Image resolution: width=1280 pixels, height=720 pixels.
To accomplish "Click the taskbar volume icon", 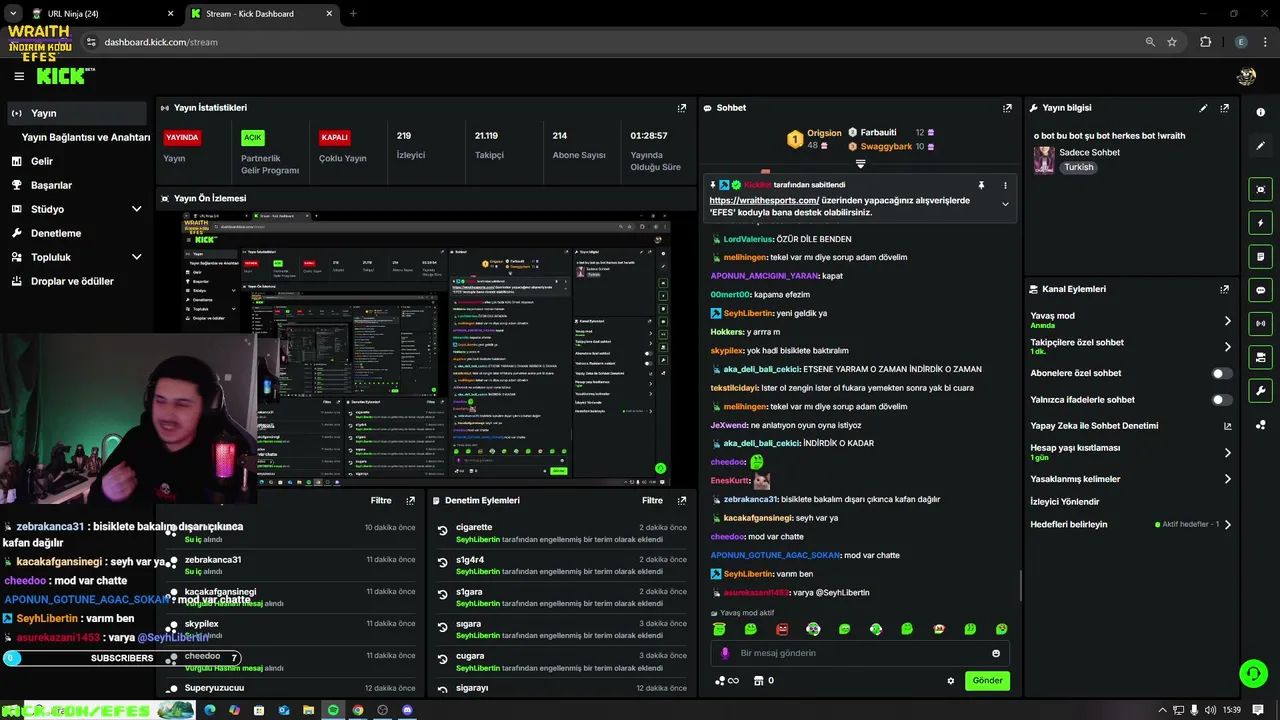I will (x=1209, y=710).
